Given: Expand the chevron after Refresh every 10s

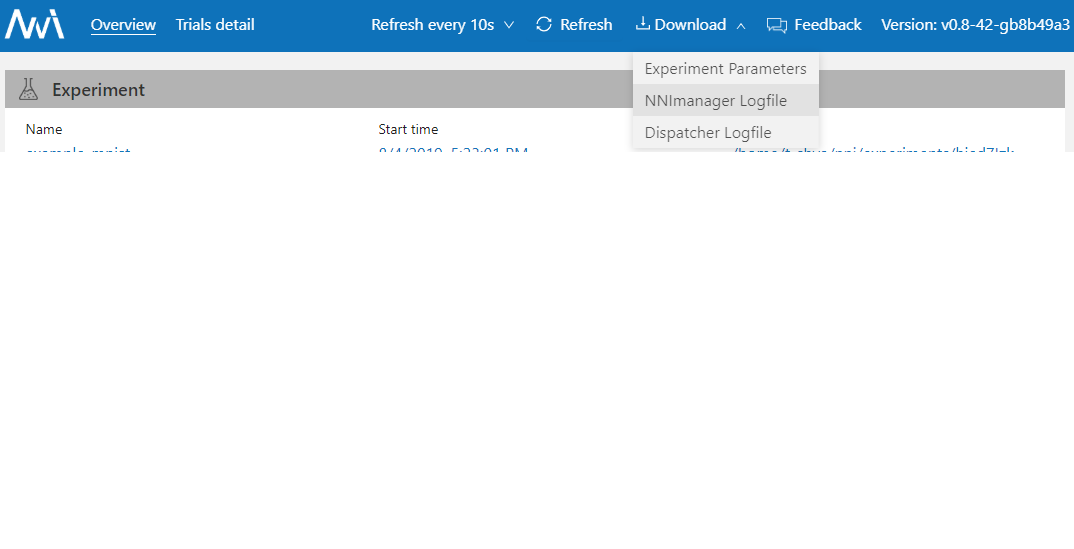Looking at the screenshot, I should (509, 25).
